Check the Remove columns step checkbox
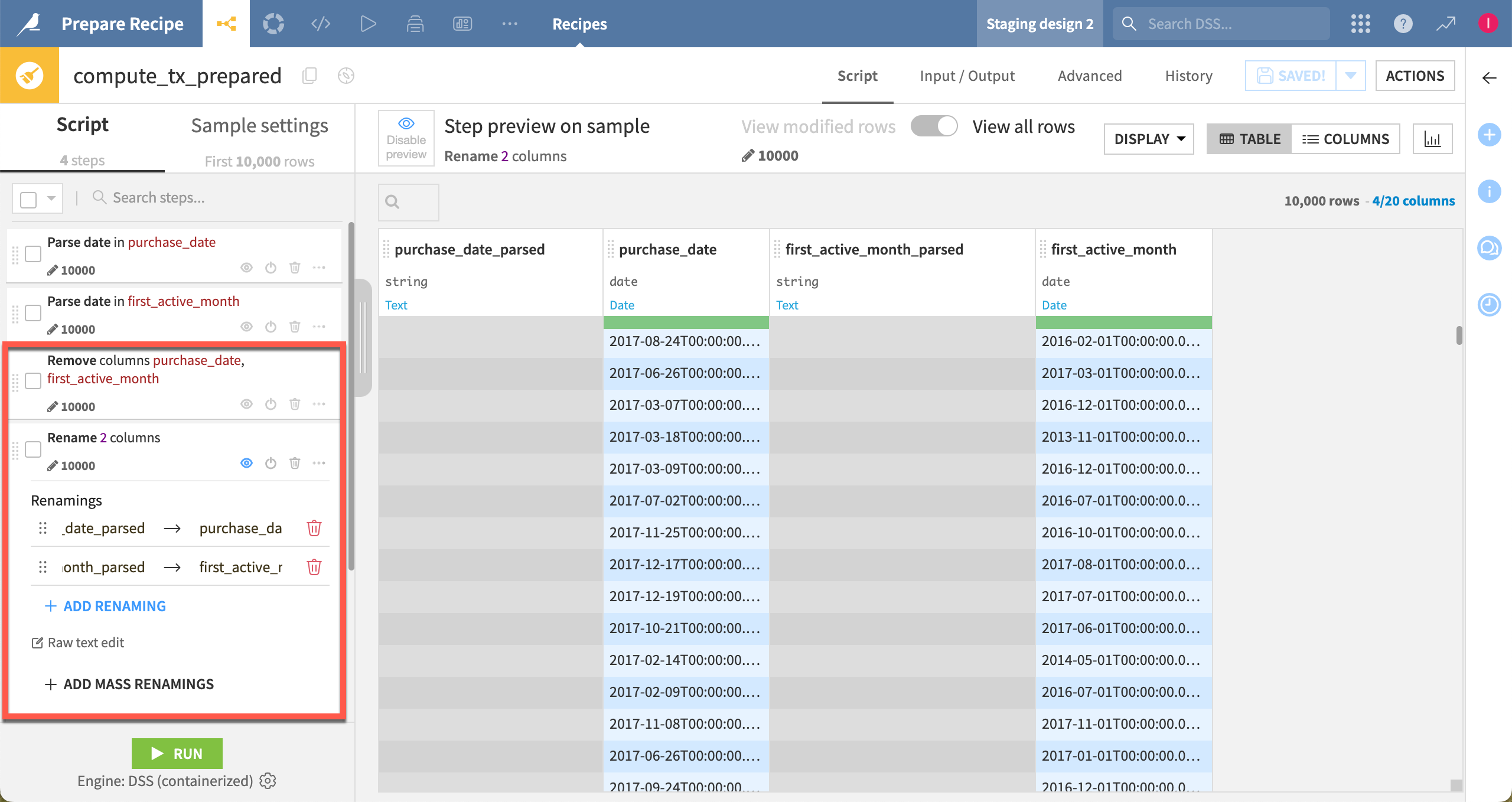 click(x=33, y=381)
